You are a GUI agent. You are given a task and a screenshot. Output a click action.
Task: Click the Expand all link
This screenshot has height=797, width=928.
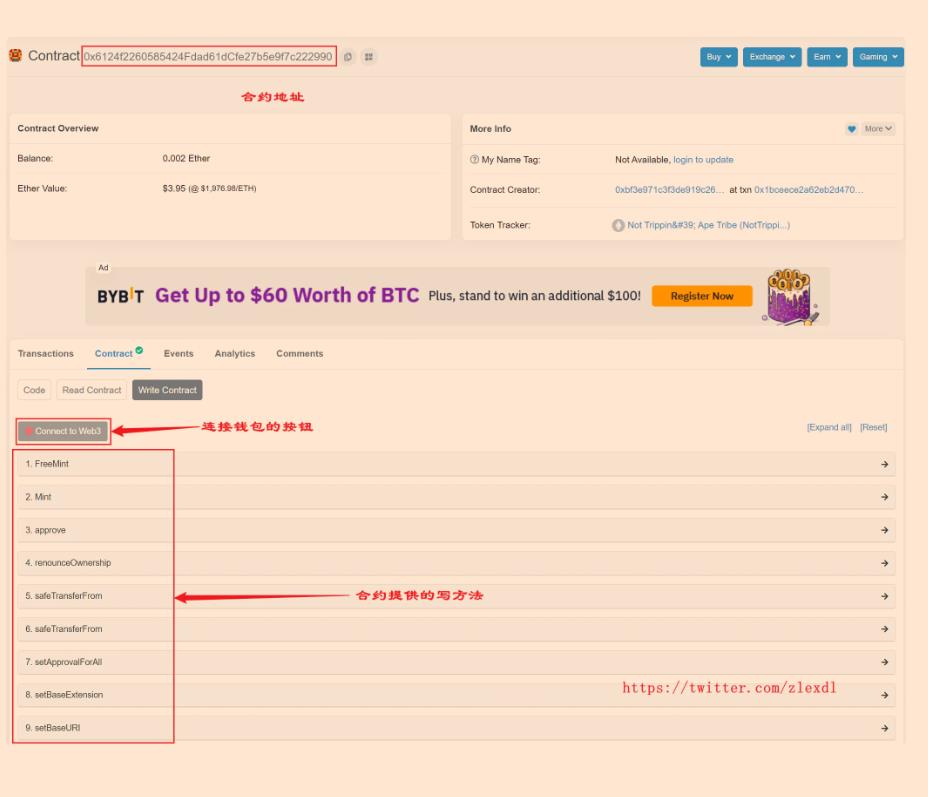(x=829, y=428)
